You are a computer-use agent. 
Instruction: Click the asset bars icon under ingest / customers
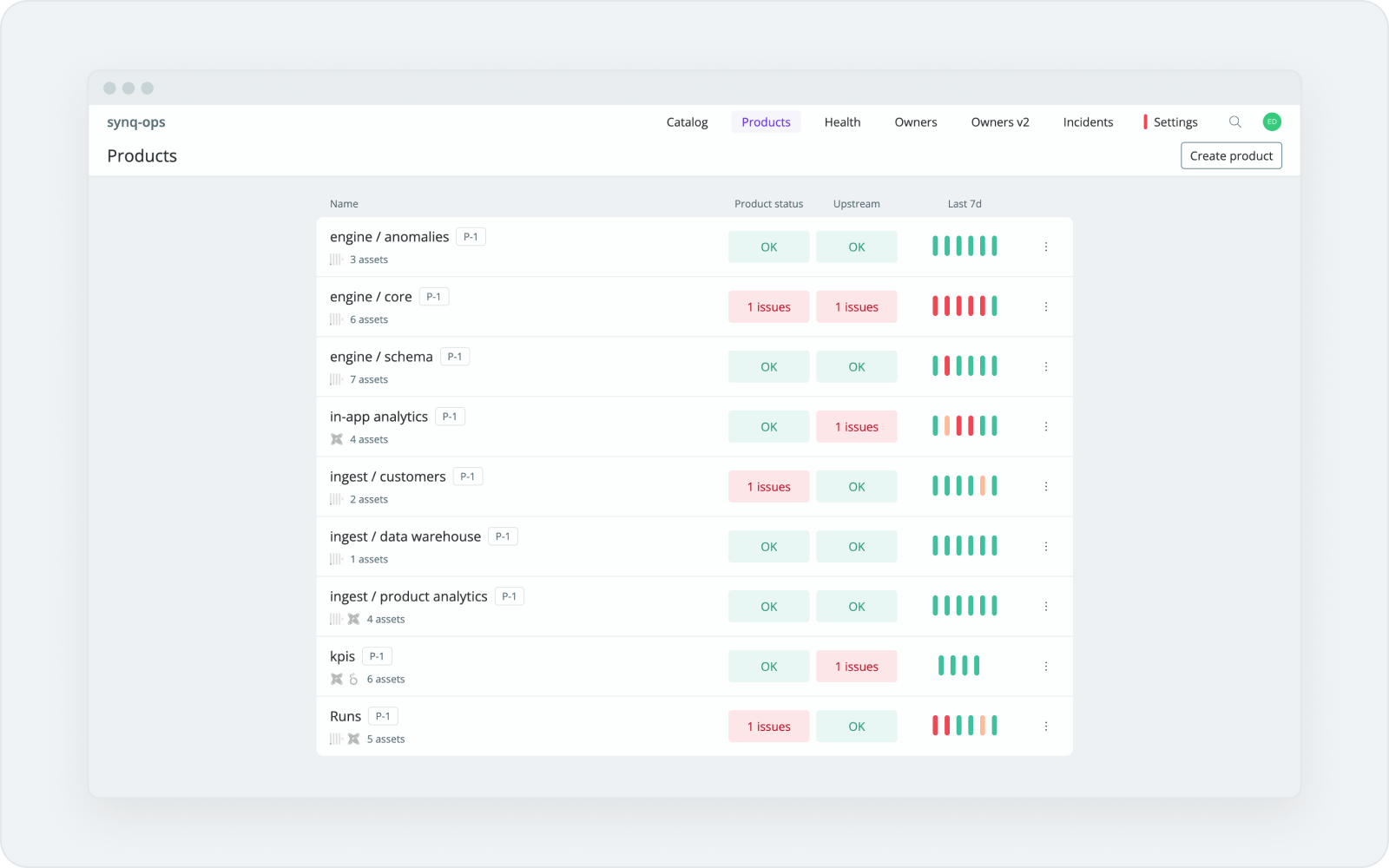point(335,499)
